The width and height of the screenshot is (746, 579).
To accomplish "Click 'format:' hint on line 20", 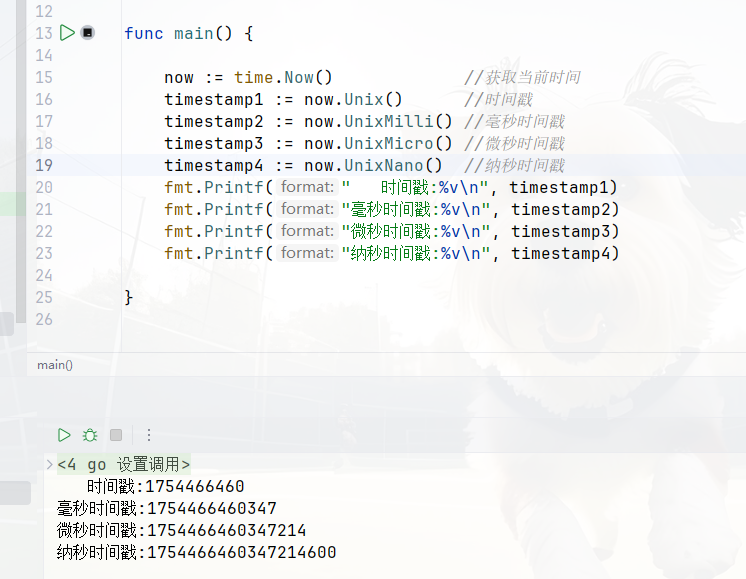I will point(307,187).
